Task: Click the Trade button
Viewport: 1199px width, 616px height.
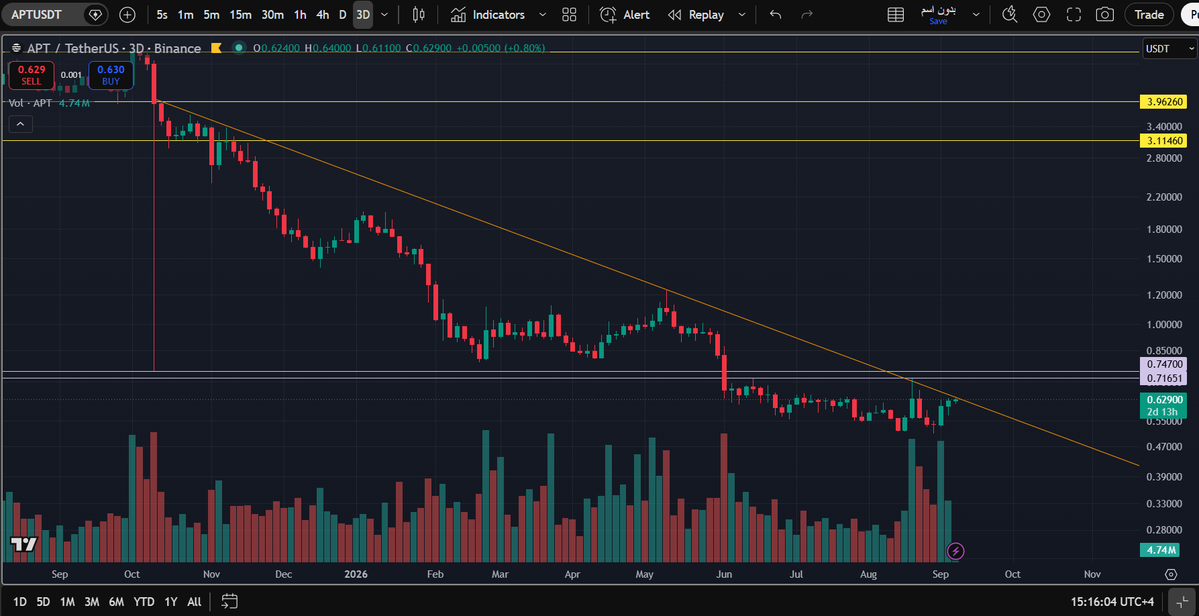Action: click(1149, 15)
